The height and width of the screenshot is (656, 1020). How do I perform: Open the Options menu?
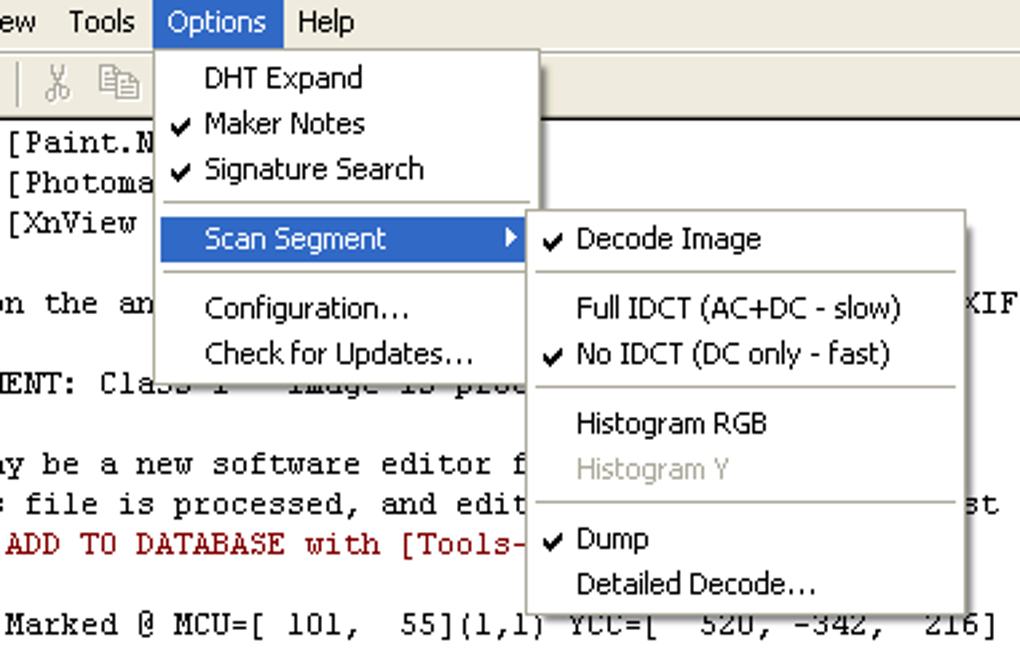tap(217, 22)
